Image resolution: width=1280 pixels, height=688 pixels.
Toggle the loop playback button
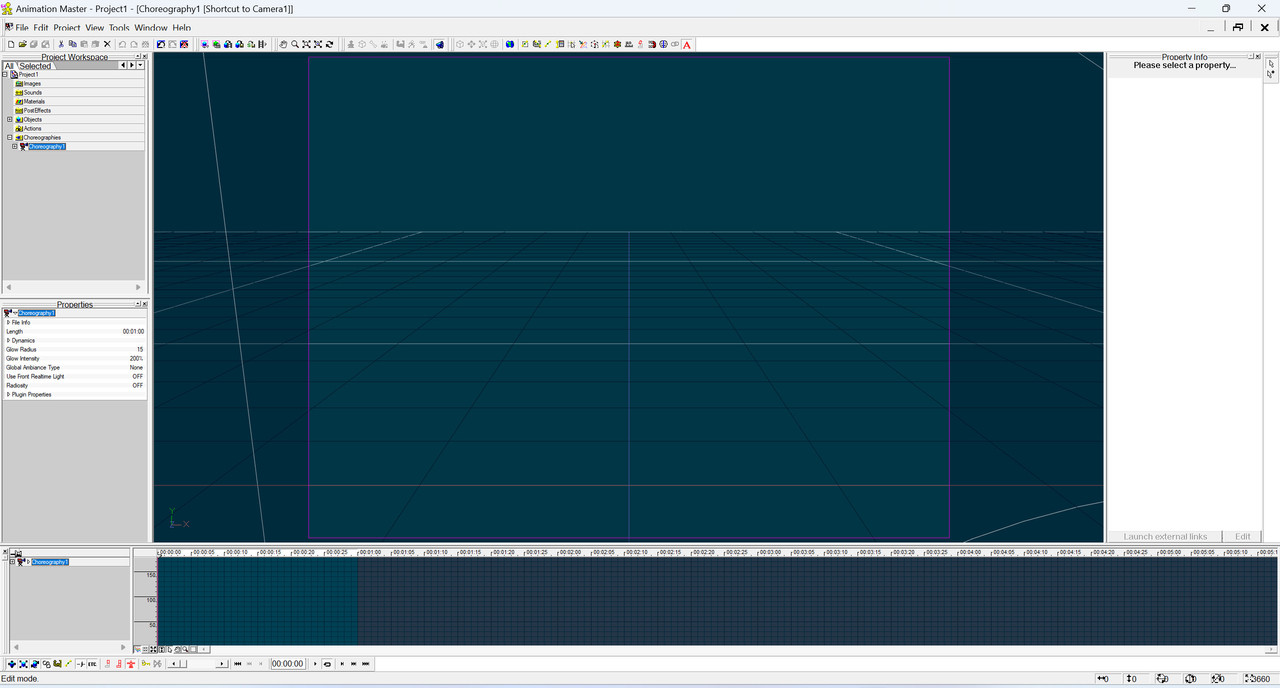click(327, 664)
